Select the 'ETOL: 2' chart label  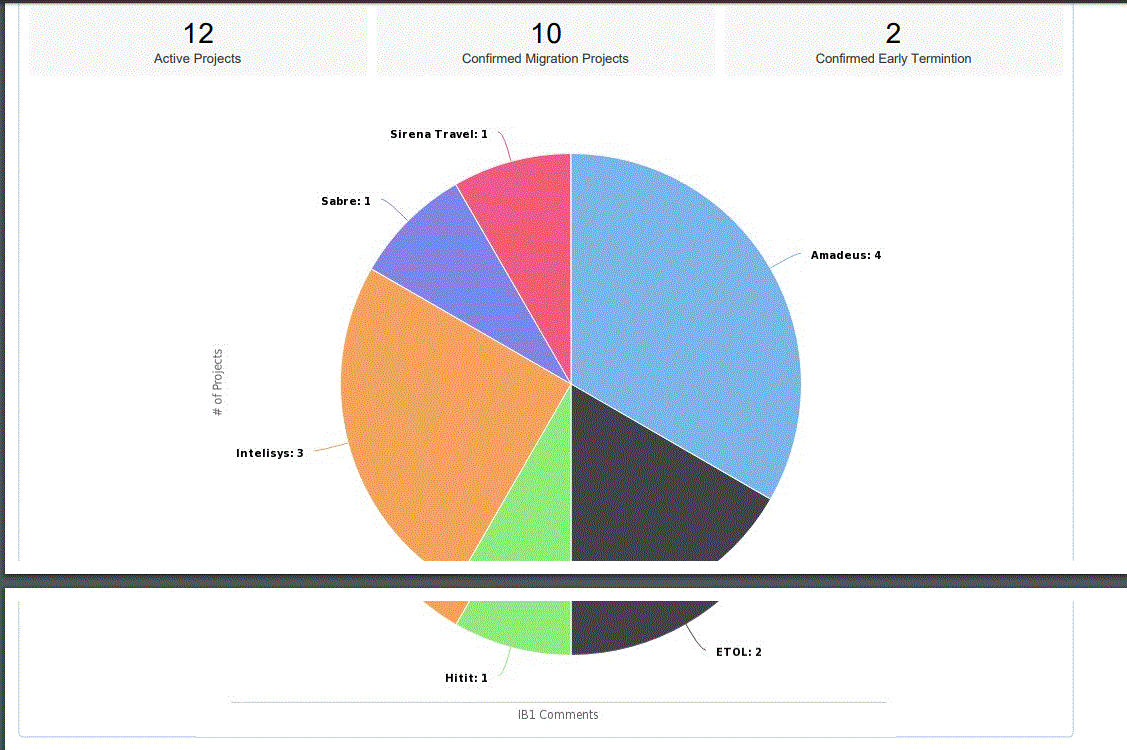coord(738,652)
